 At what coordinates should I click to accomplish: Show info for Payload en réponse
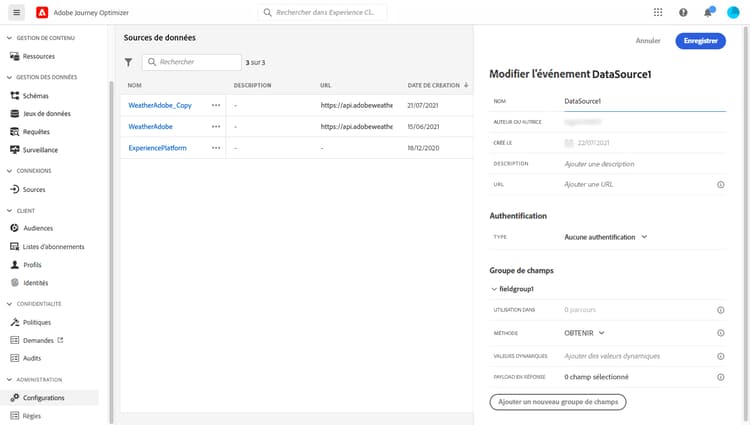pyautogui.click(x=720, y=377)
